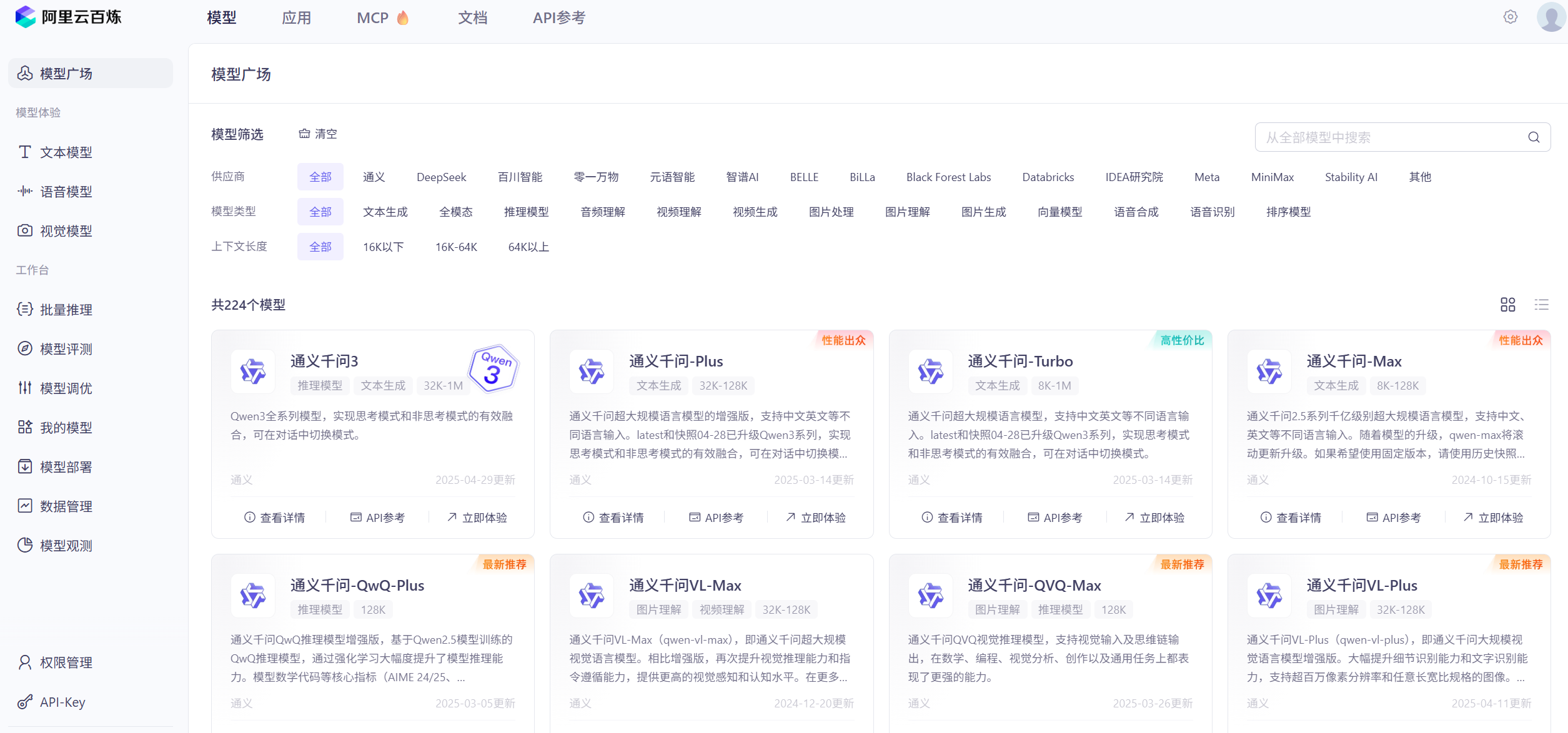Viewport: 1568px width, 733px height.
Task: Click the 批量推理 sidebar icon
Action: (25, 309)
